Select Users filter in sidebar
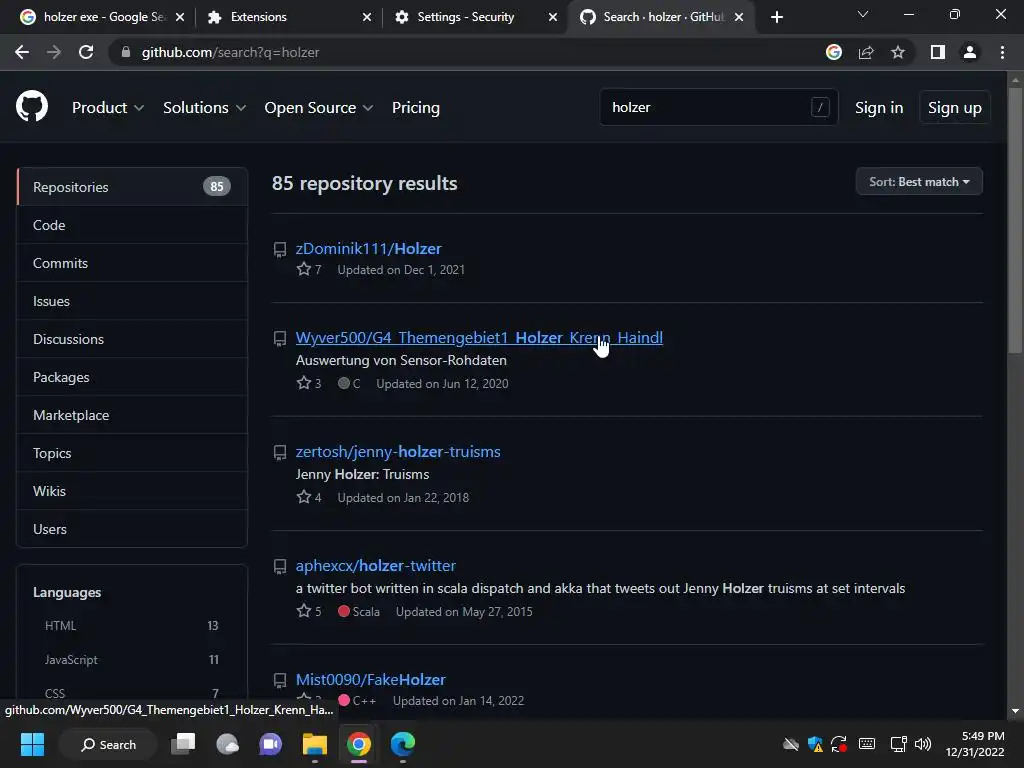 point(132,529)
